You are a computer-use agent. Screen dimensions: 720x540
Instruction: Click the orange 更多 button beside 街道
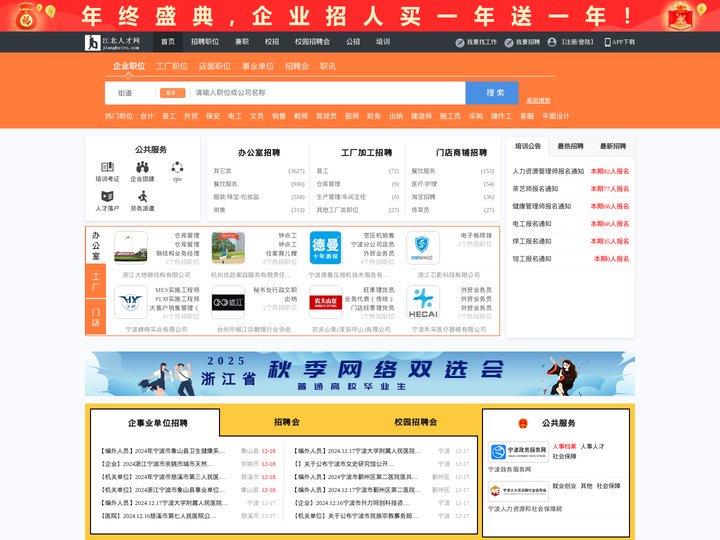point(172,93)
